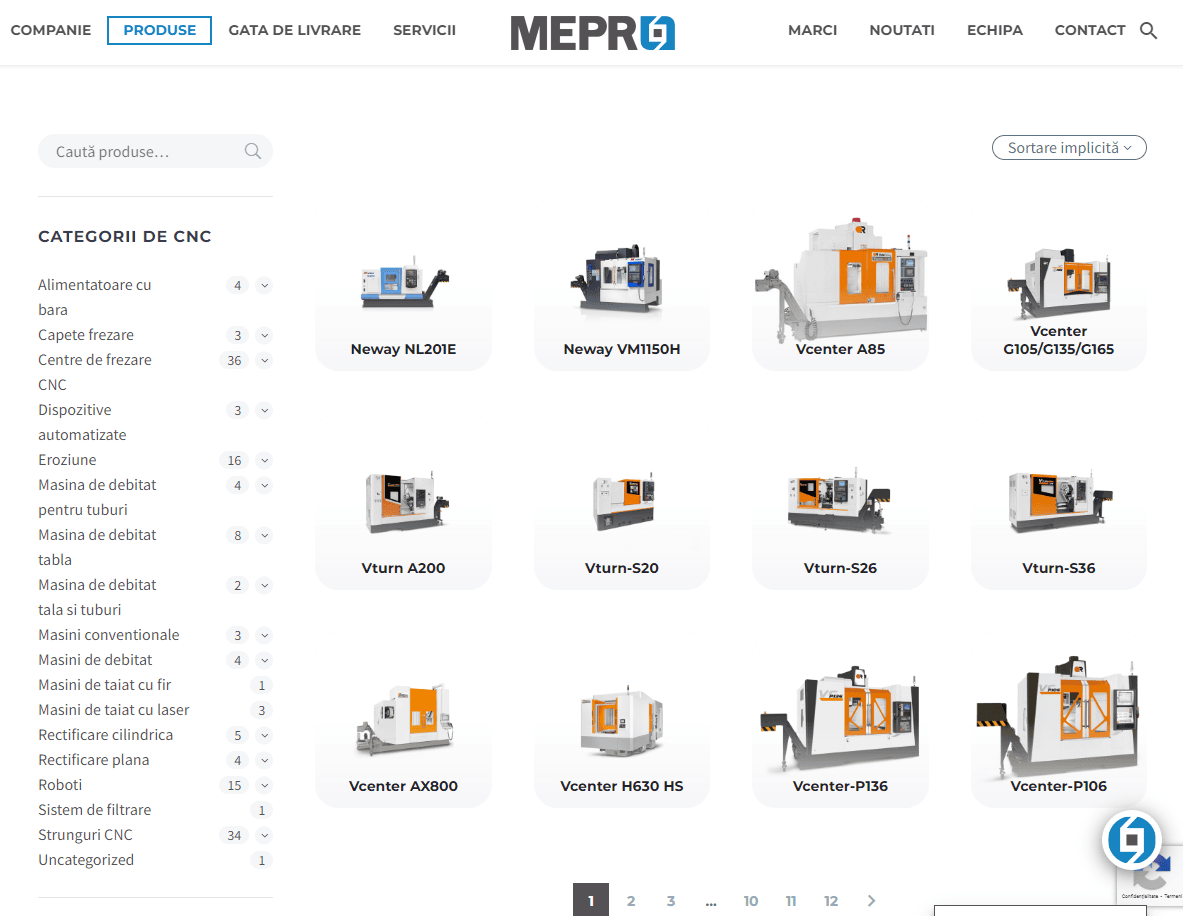1183x916 pixels.
Task: Click Vturn-S26 product title
Action: 840,567
